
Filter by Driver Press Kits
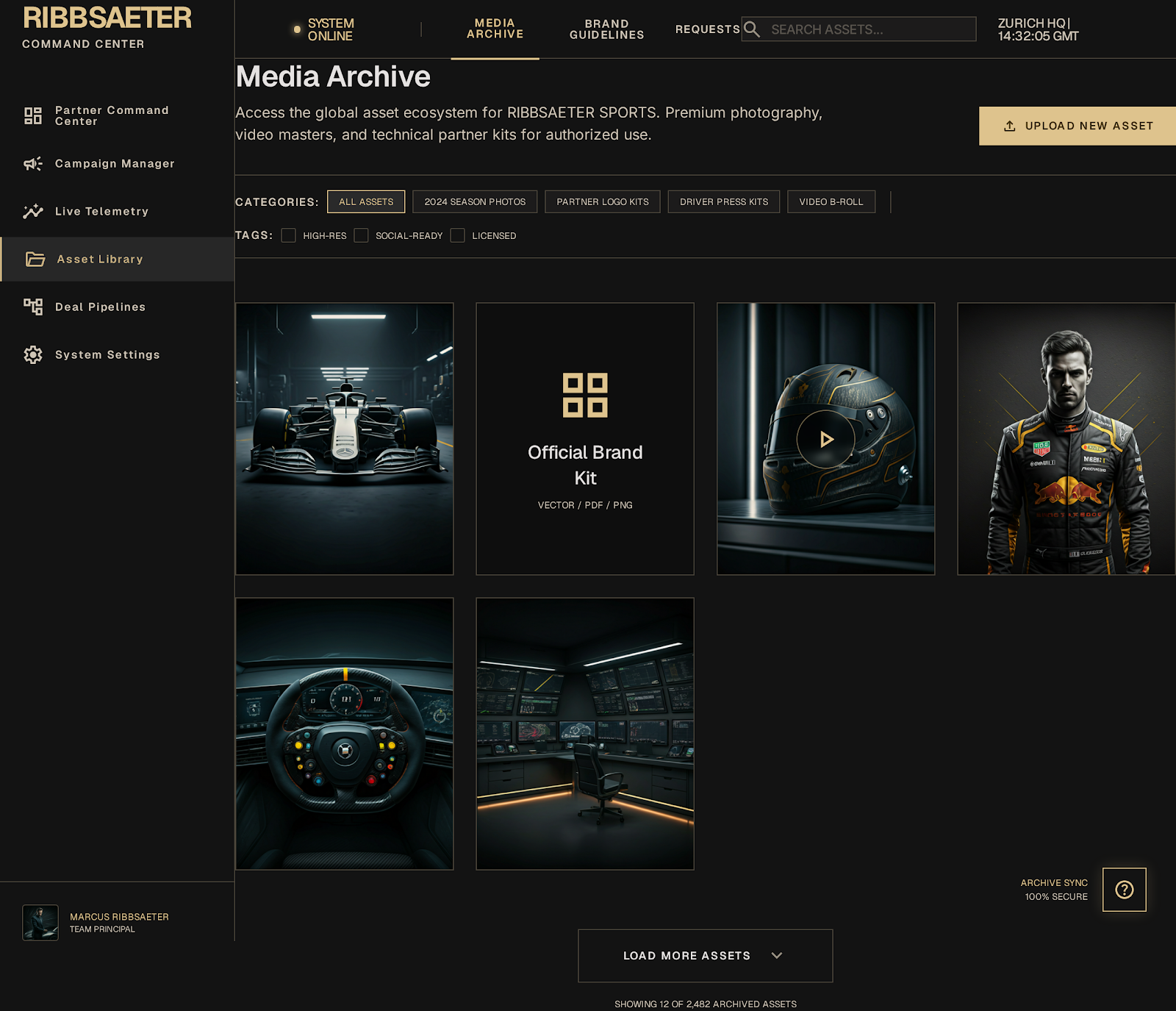(724, 201)
